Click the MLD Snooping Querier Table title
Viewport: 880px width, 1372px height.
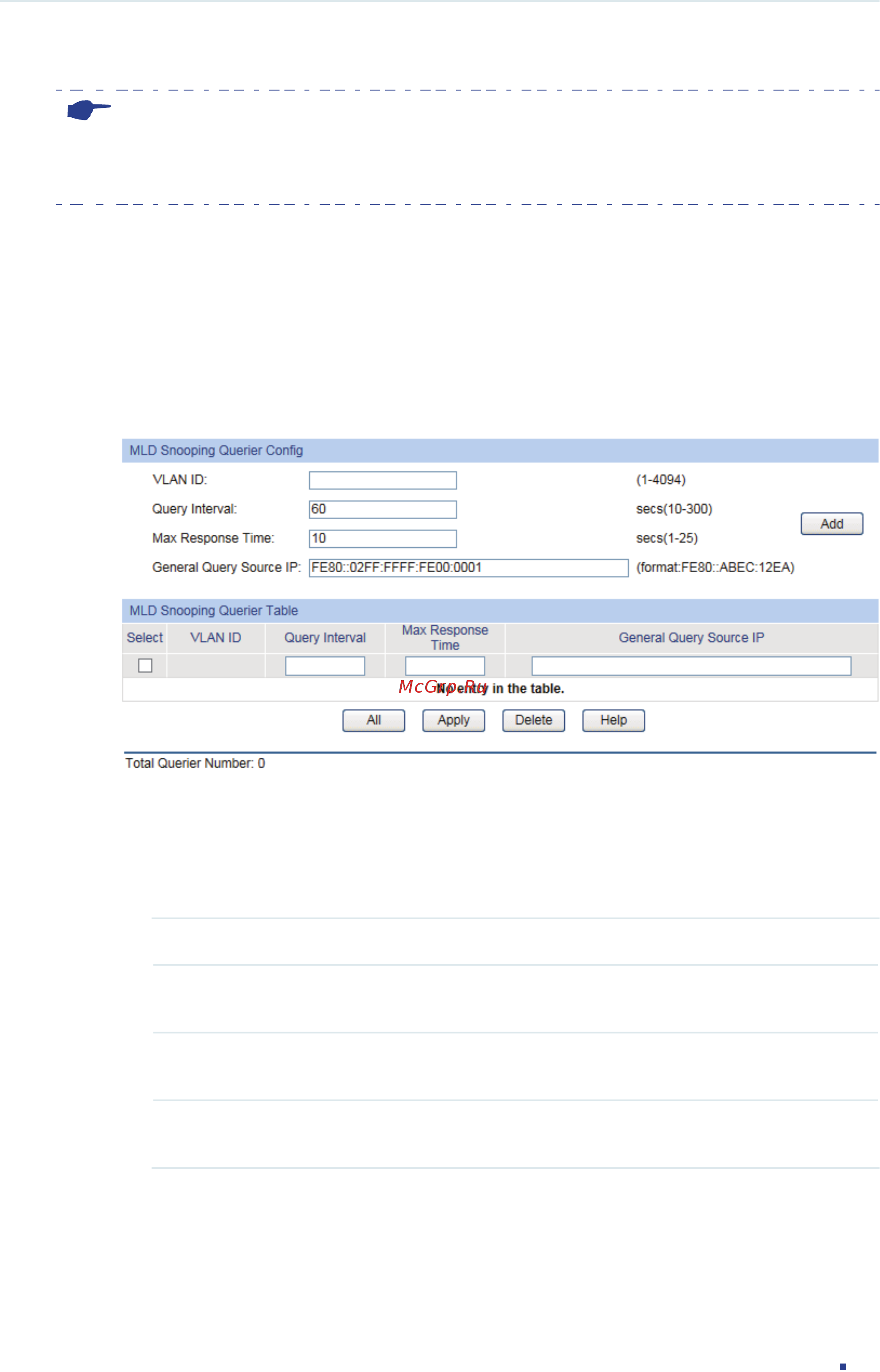pyautogui.click(x=214, y=611)
